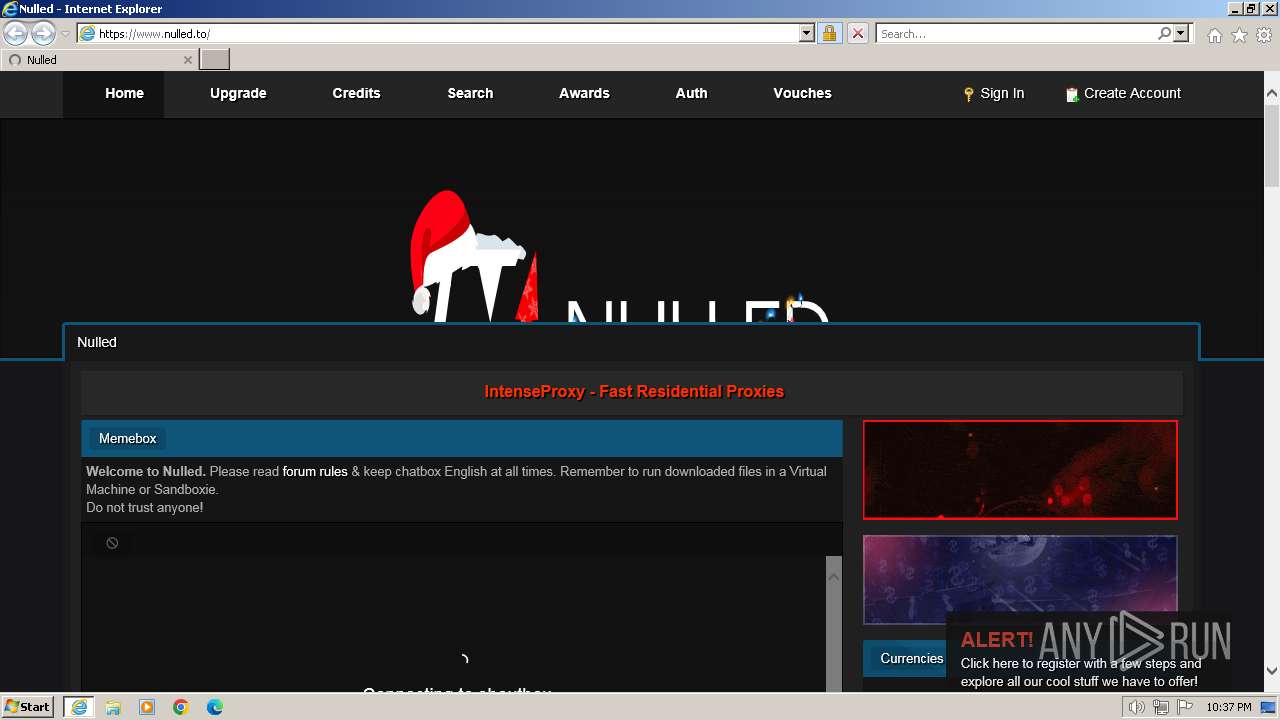Click the purple dollar banner advertisement
The height and width of the screenshot is (720, 1280).
(1020, 580)
